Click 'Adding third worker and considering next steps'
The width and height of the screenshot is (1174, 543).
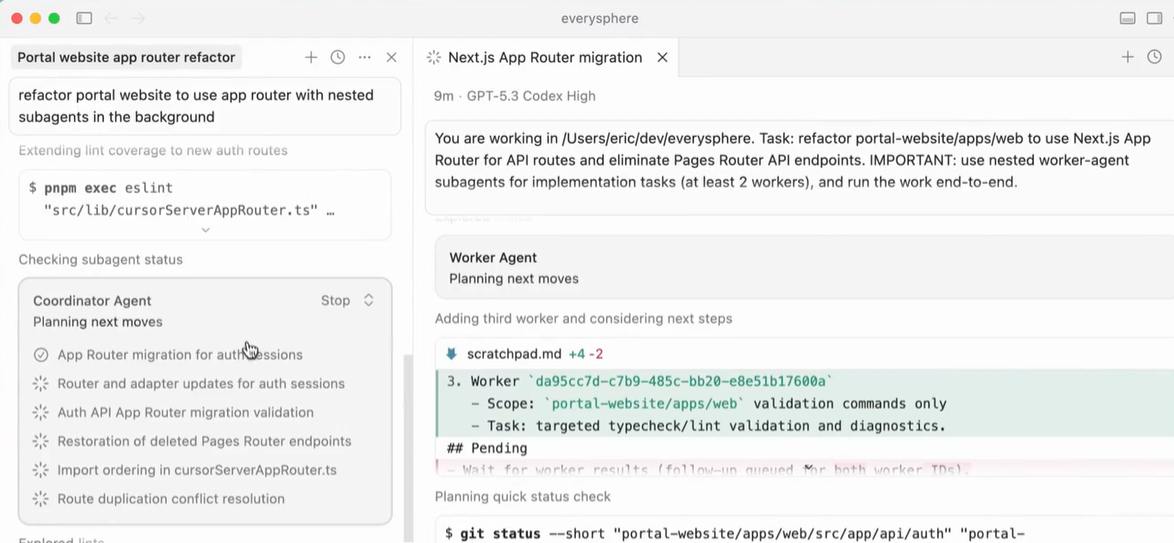[583, 318]
